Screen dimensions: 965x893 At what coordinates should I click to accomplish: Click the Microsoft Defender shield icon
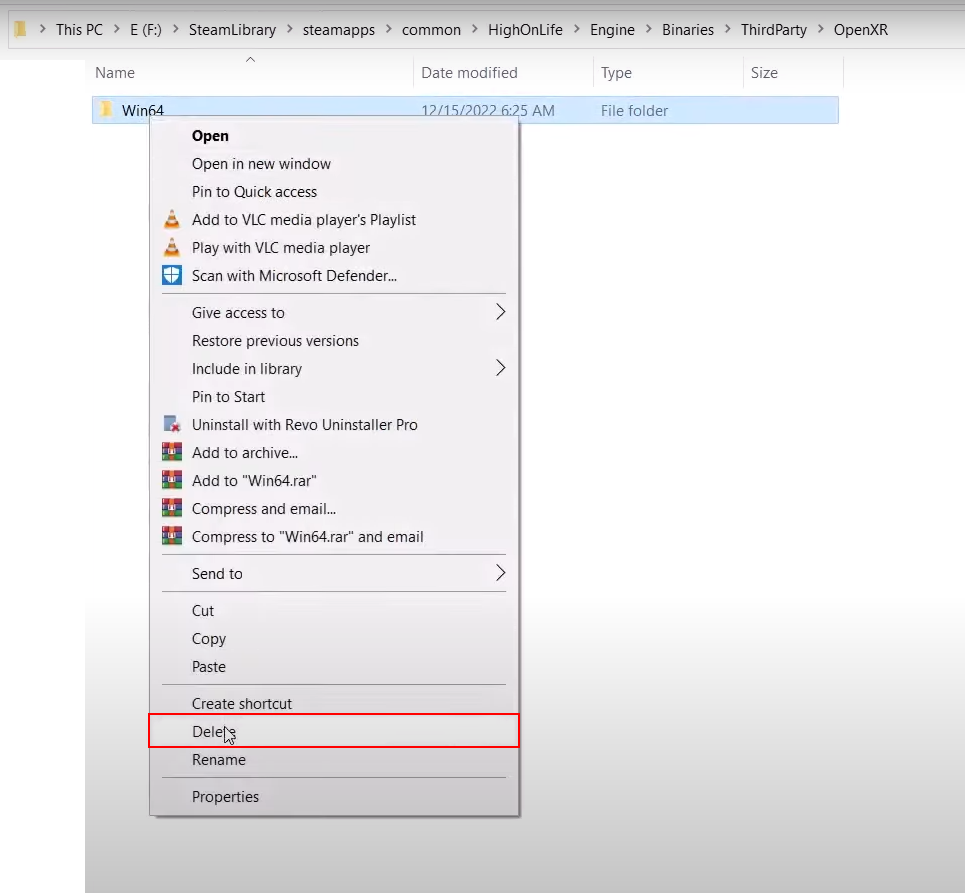click(x=172, y=276)
